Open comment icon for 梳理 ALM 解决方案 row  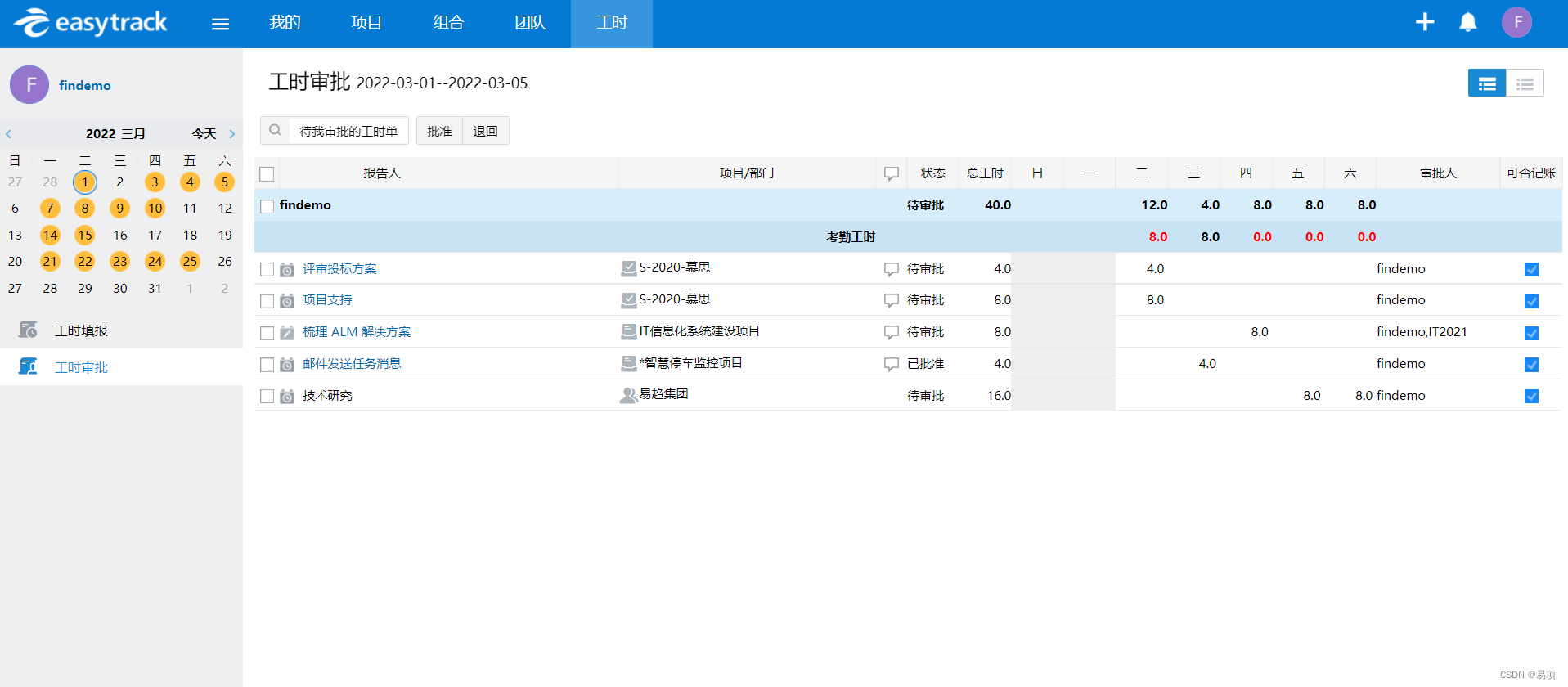pyautogui.click(x=892, y=333)
